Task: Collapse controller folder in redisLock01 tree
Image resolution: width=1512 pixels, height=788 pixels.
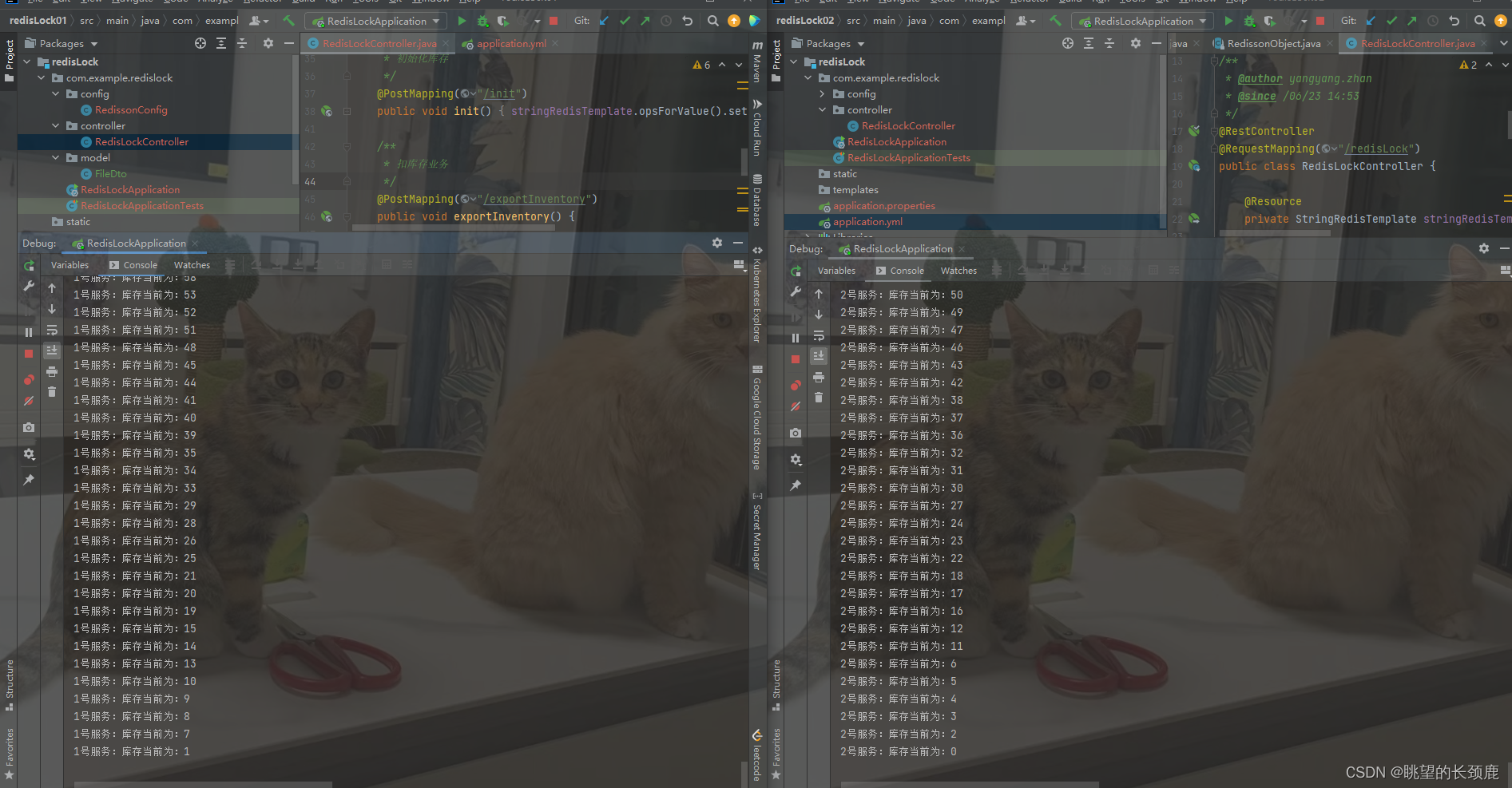Action: pos(55,125)
